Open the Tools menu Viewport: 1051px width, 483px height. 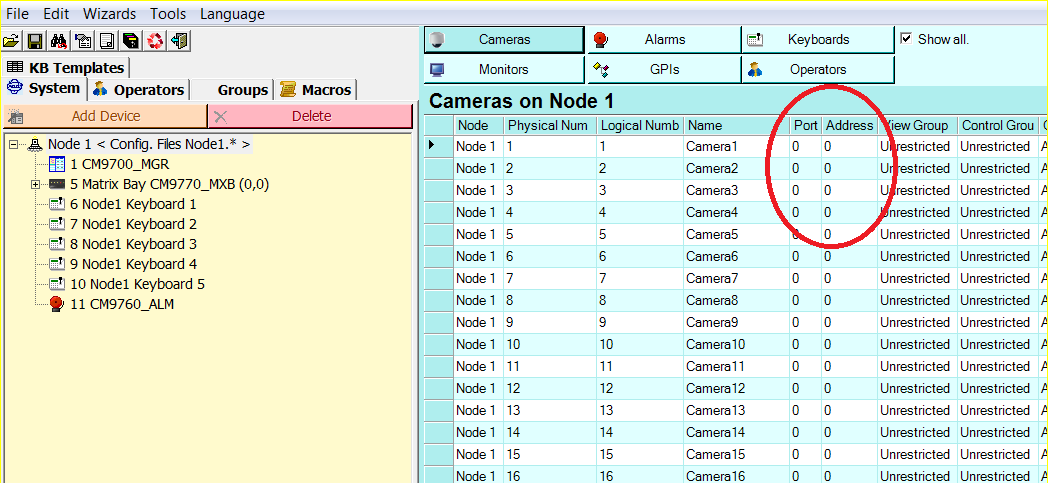coord(168,14)
